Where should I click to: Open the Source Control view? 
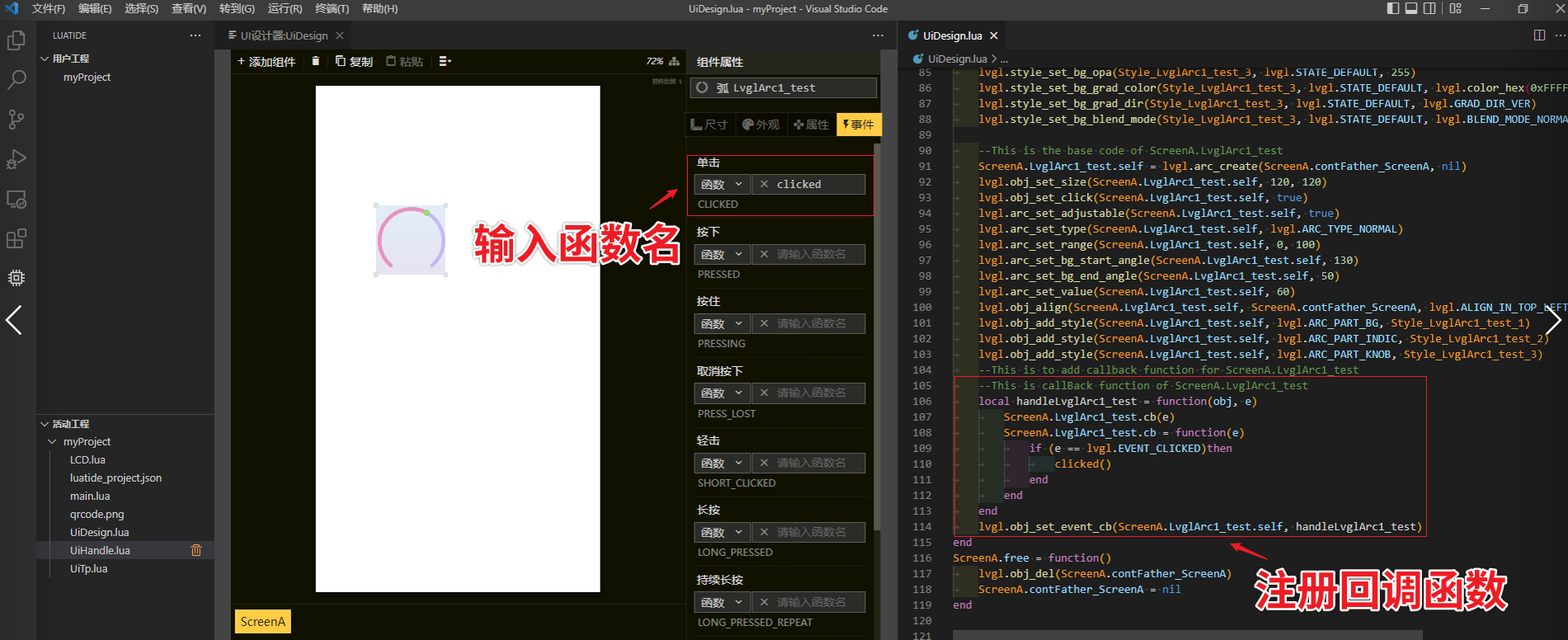pos(16,120)
